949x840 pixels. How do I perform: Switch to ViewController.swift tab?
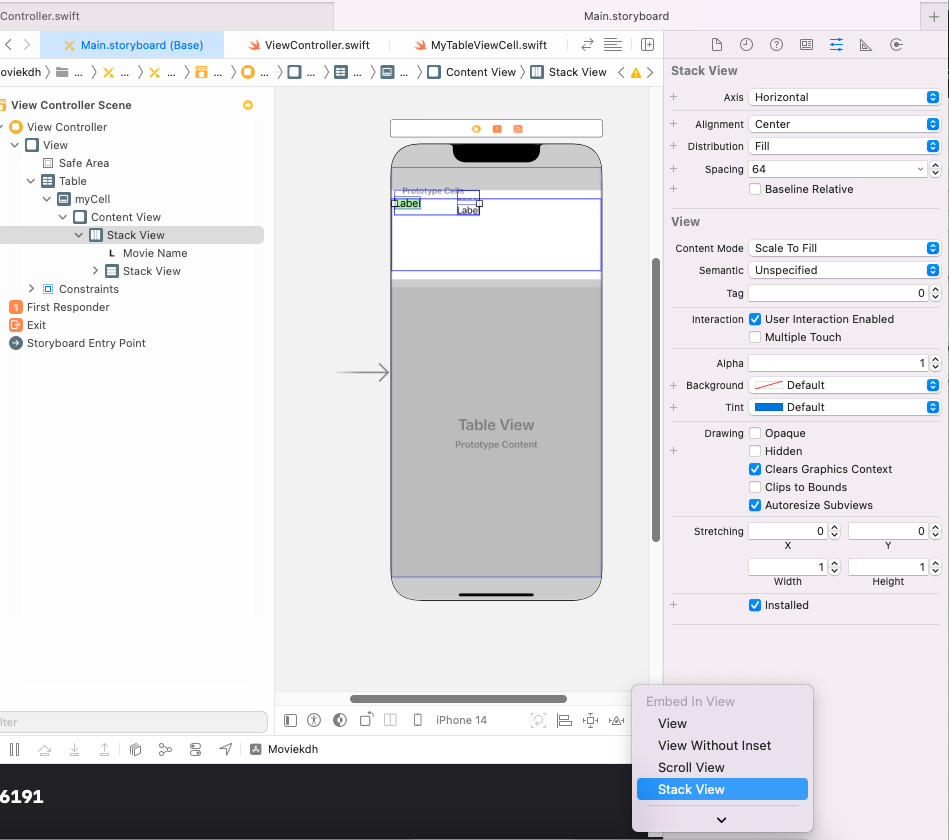[309, 45]
